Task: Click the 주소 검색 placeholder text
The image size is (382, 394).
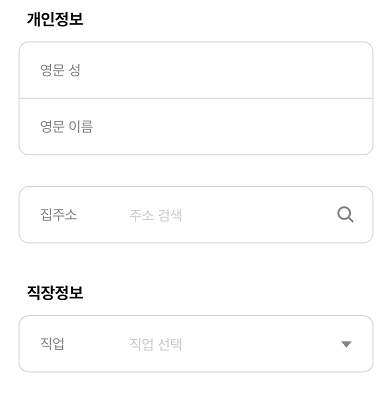Action: coord(155,215)
